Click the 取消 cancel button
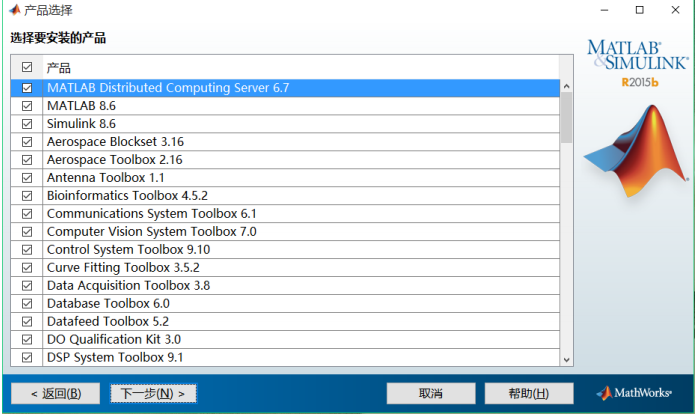 431,394
